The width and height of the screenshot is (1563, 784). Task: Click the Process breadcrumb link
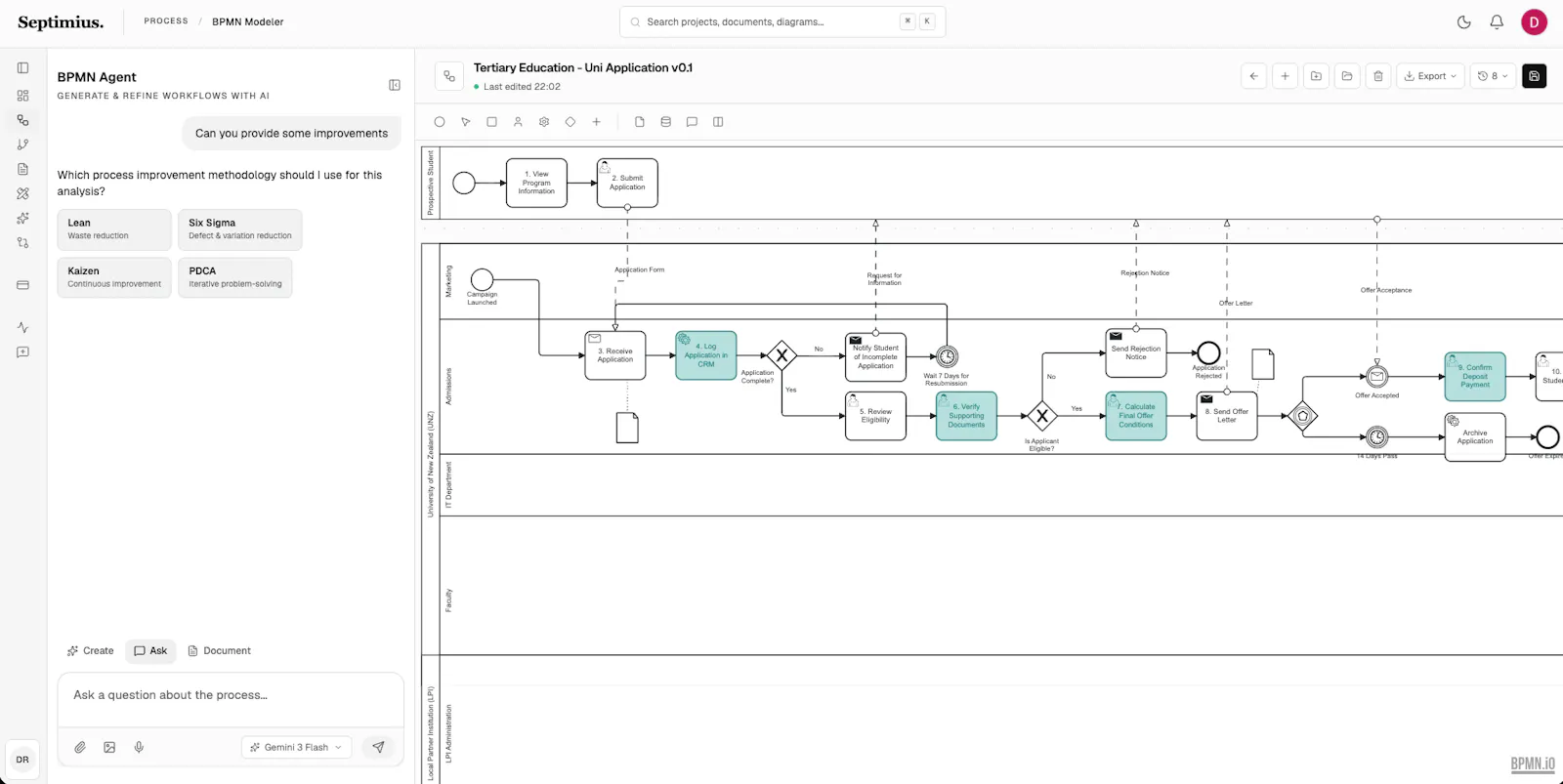[x=166, y=21]
